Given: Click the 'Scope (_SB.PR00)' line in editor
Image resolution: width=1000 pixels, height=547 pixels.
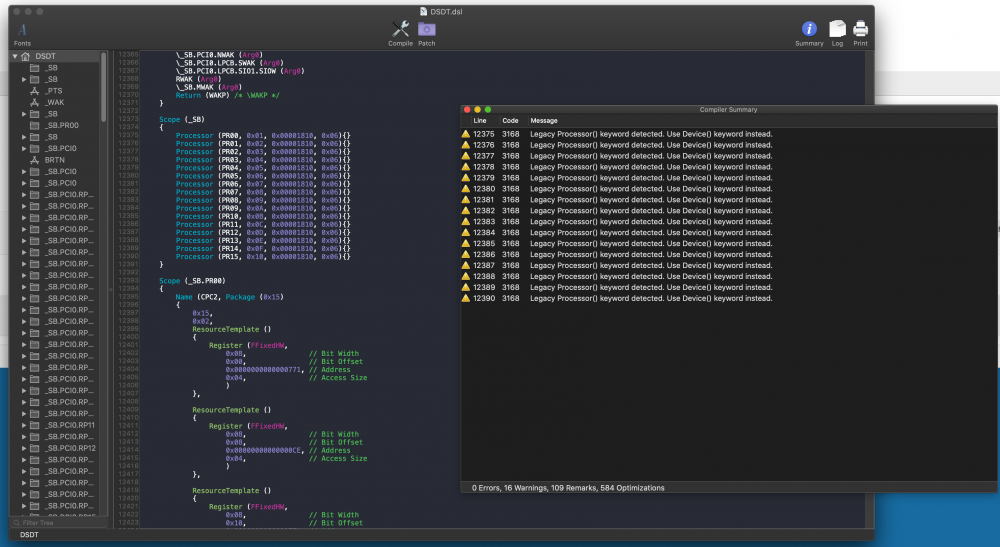Looking at the screenshot, I should point(192,281).
